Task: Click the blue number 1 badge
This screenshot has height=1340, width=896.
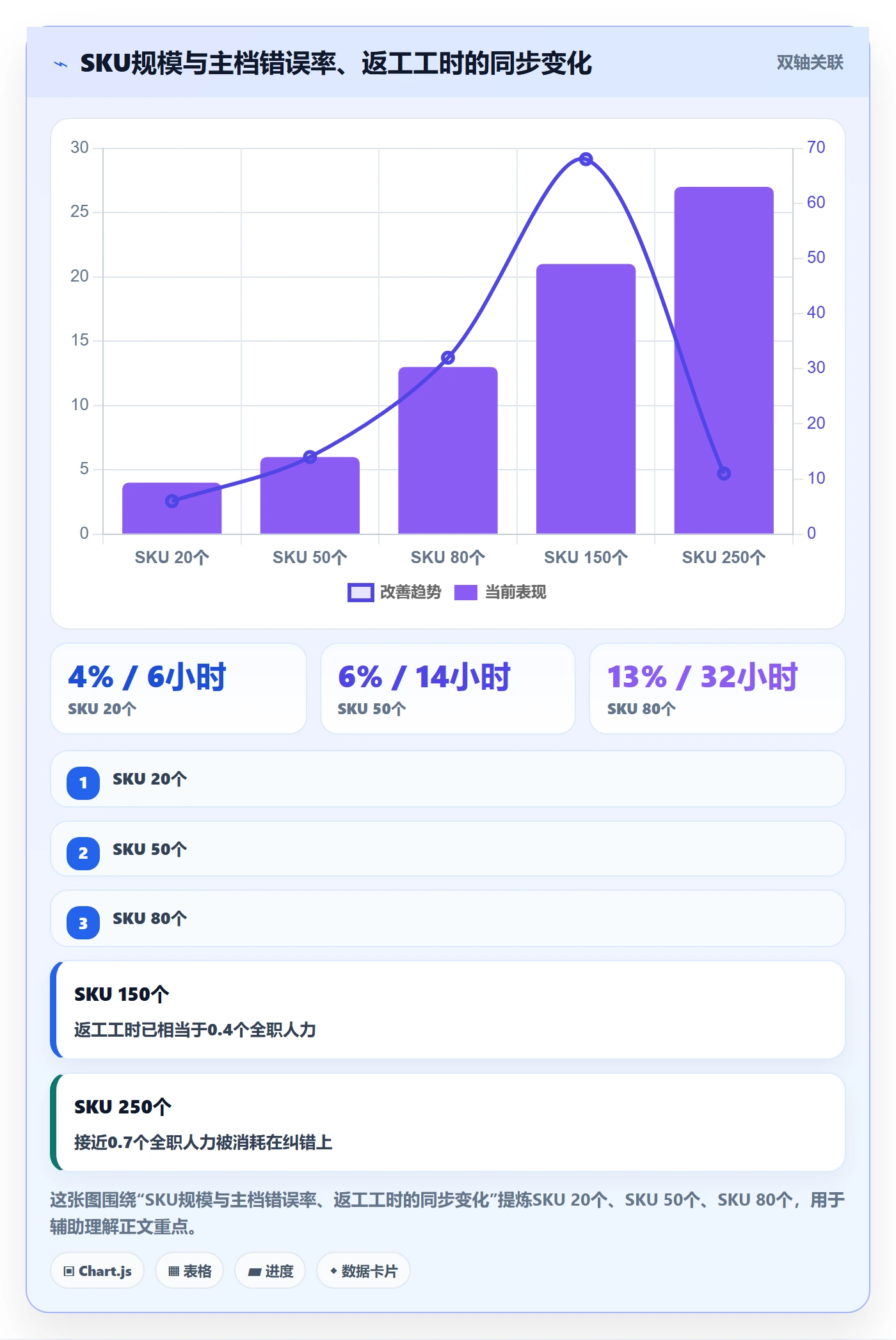Action: tap(83, 783)
